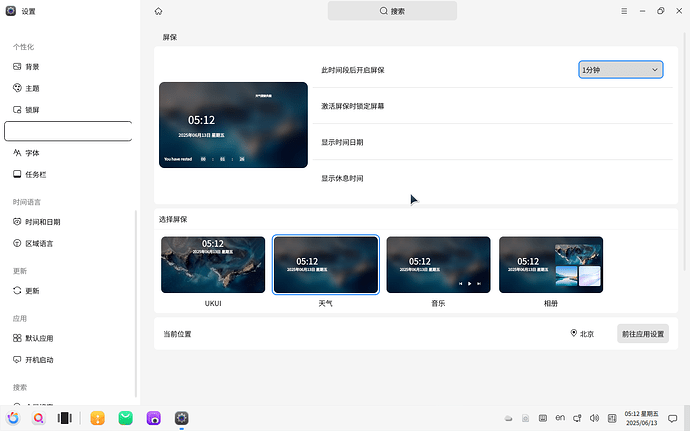690x431 pixels.
Task: Expand the 1分钟 screensaver delay dropdown
Action: coord(620,69)
